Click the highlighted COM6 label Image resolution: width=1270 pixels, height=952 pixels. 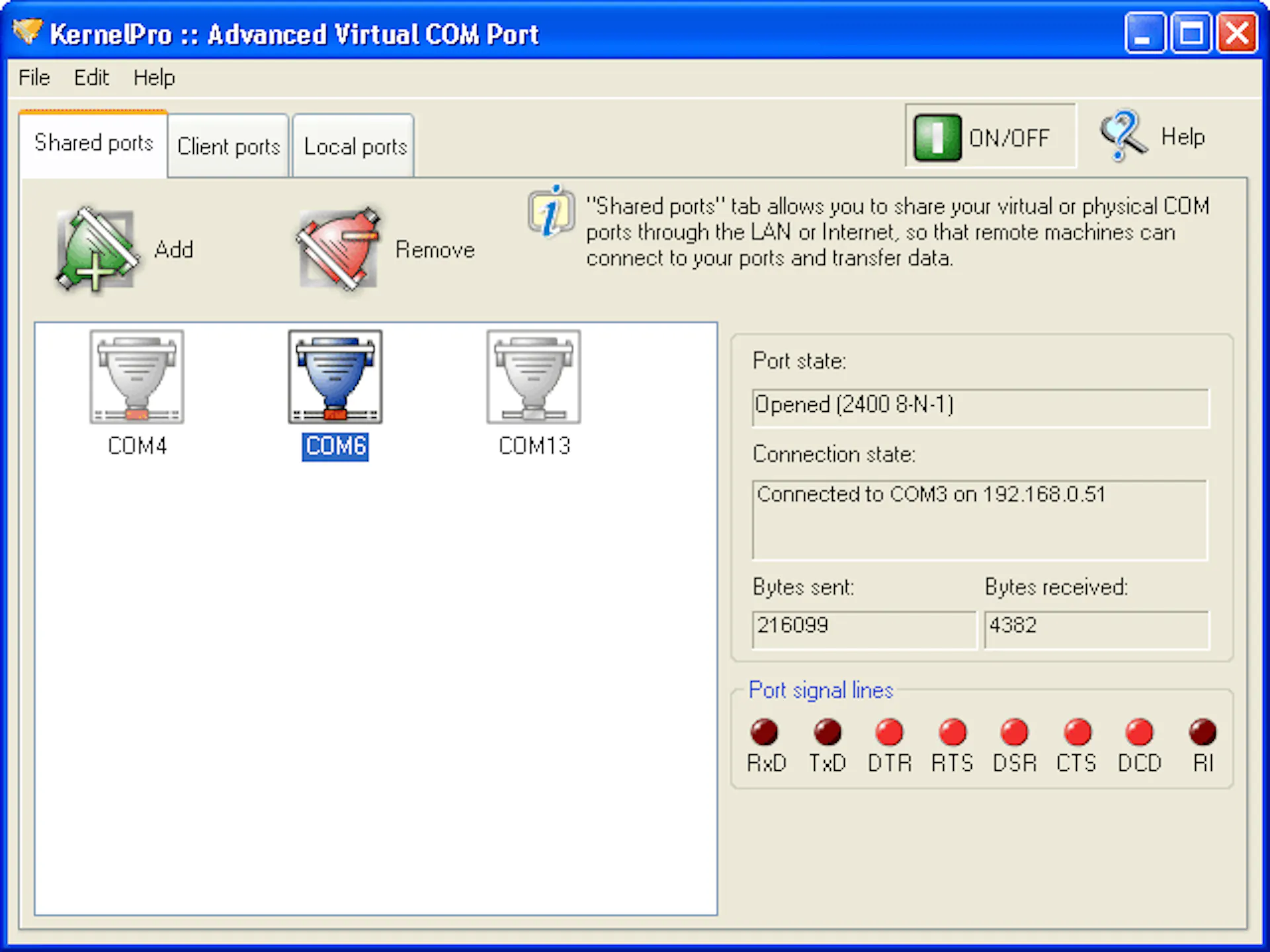335,446
